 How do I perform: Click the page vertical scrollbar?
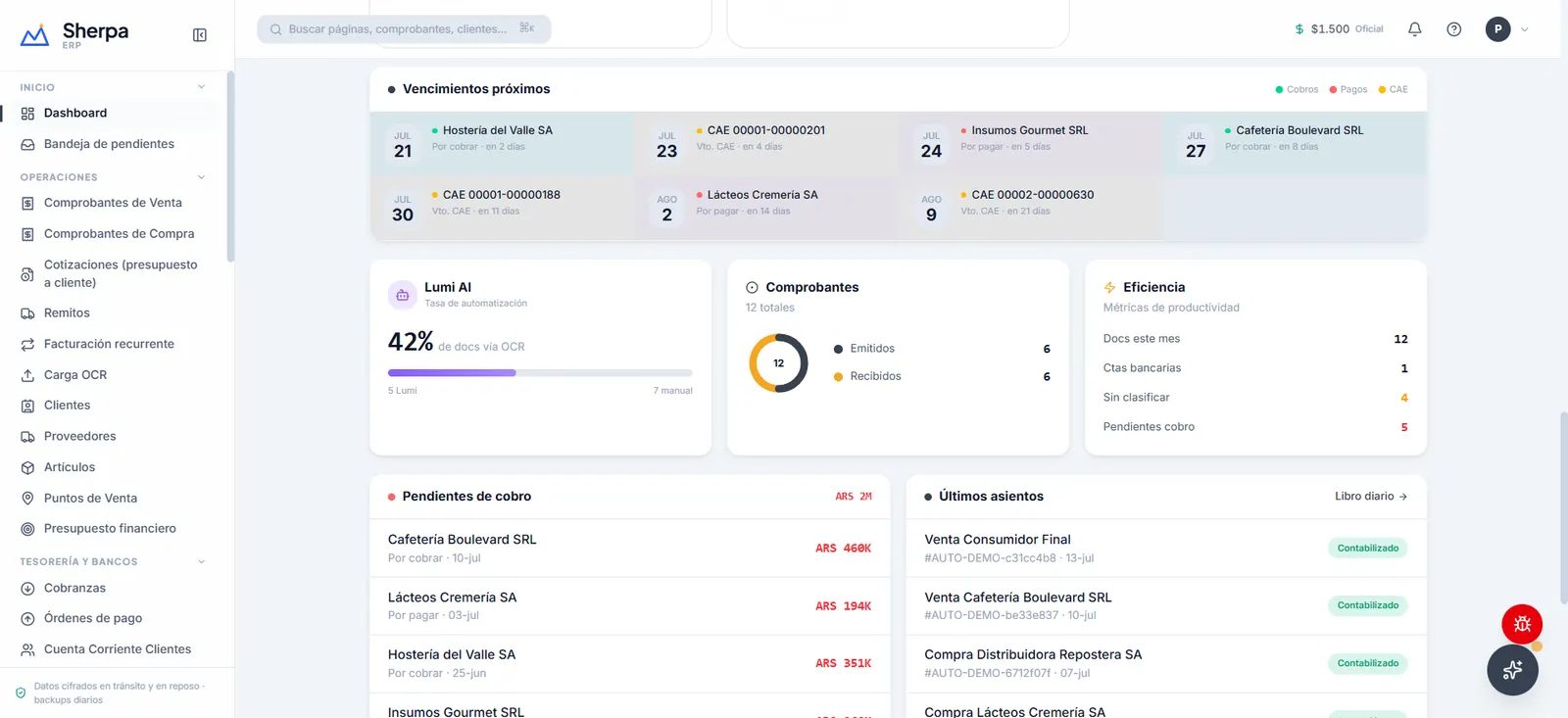coord(1563,507)
